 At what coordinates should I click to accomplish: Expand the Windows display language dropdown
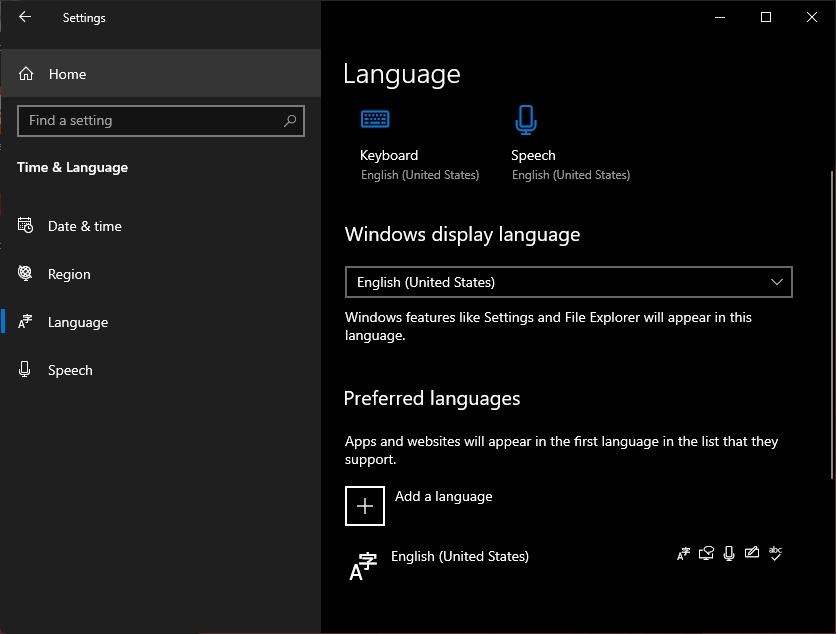[x=568, y=282]
